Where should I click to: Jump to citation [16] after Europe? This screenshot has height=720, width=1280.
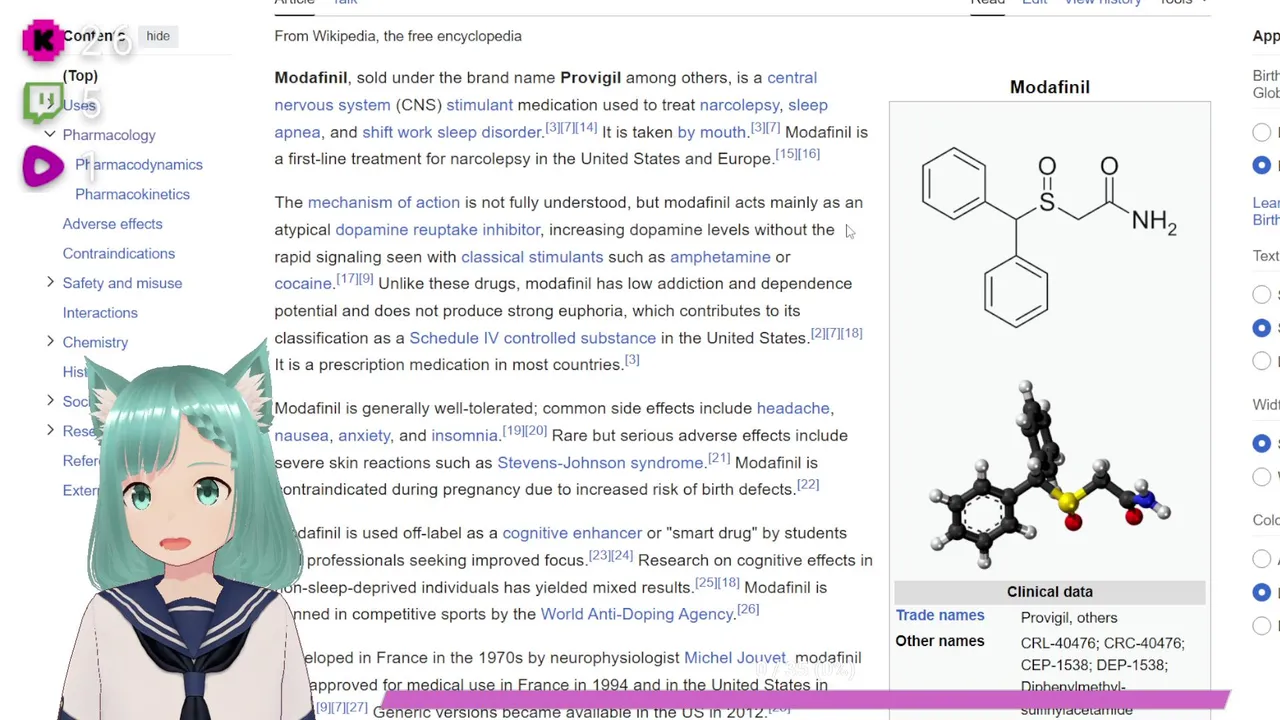click(x=808, y=154)
